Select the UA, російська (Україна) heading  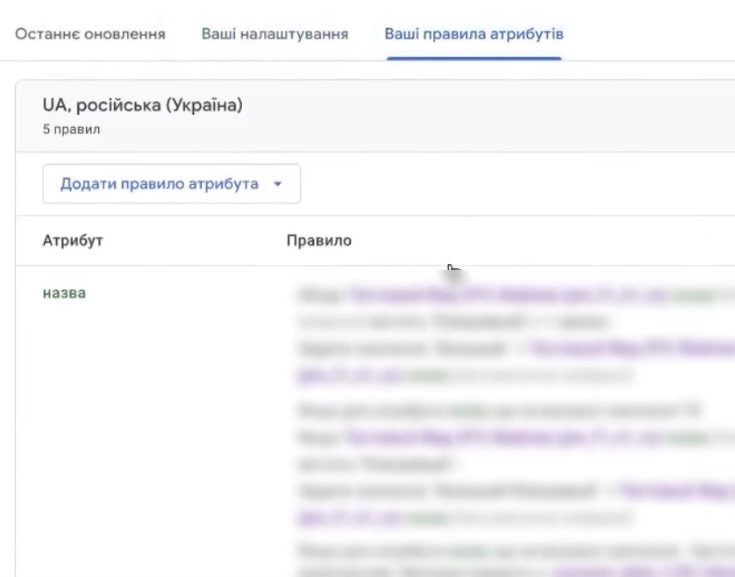(142, 105)
